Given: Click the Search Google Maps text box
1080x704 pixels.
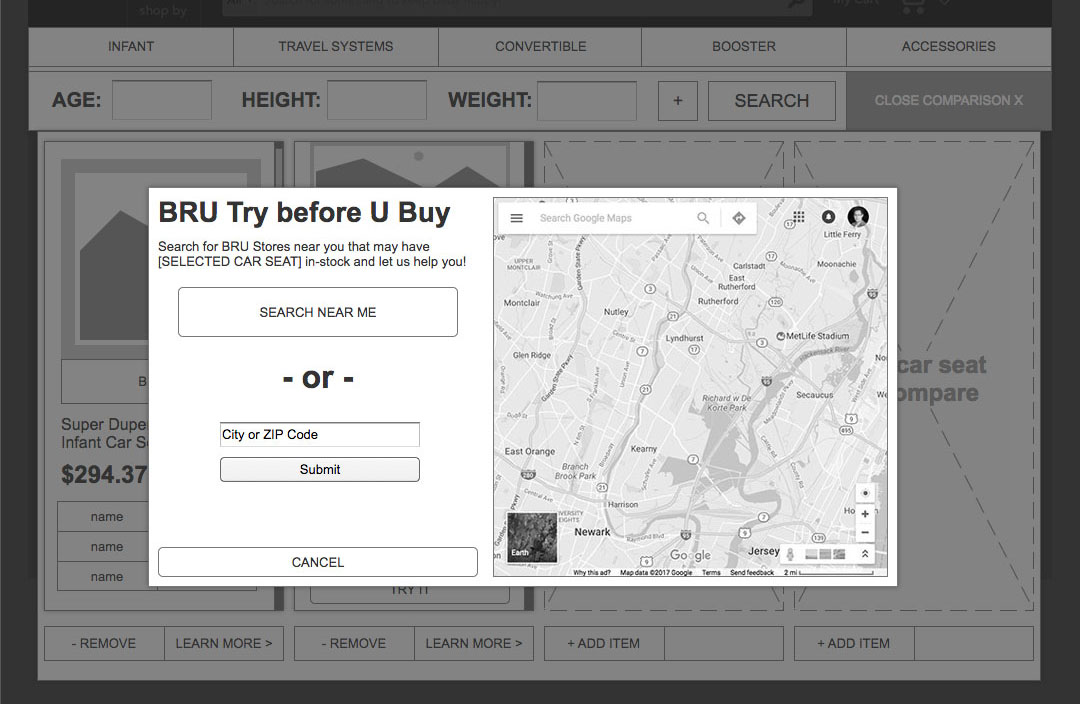Looking at the screenshot, I should pos(610,218).
